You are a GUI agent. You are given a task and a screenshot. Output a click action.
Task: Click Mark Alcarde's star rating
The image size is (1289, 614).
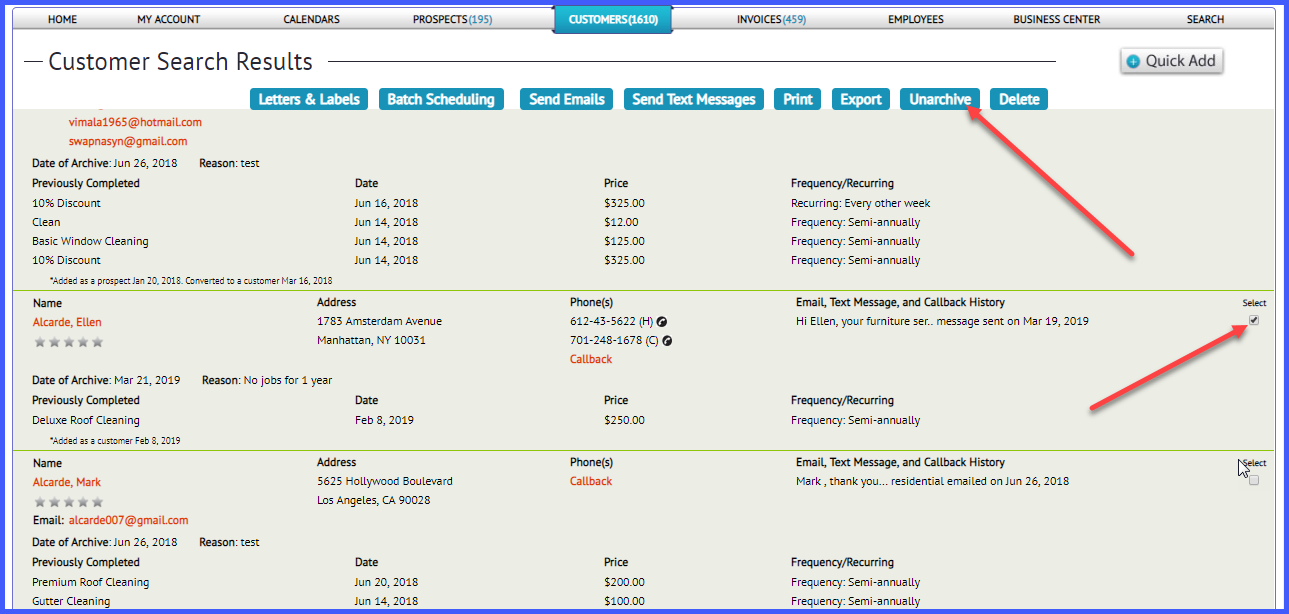pos(68,502)
